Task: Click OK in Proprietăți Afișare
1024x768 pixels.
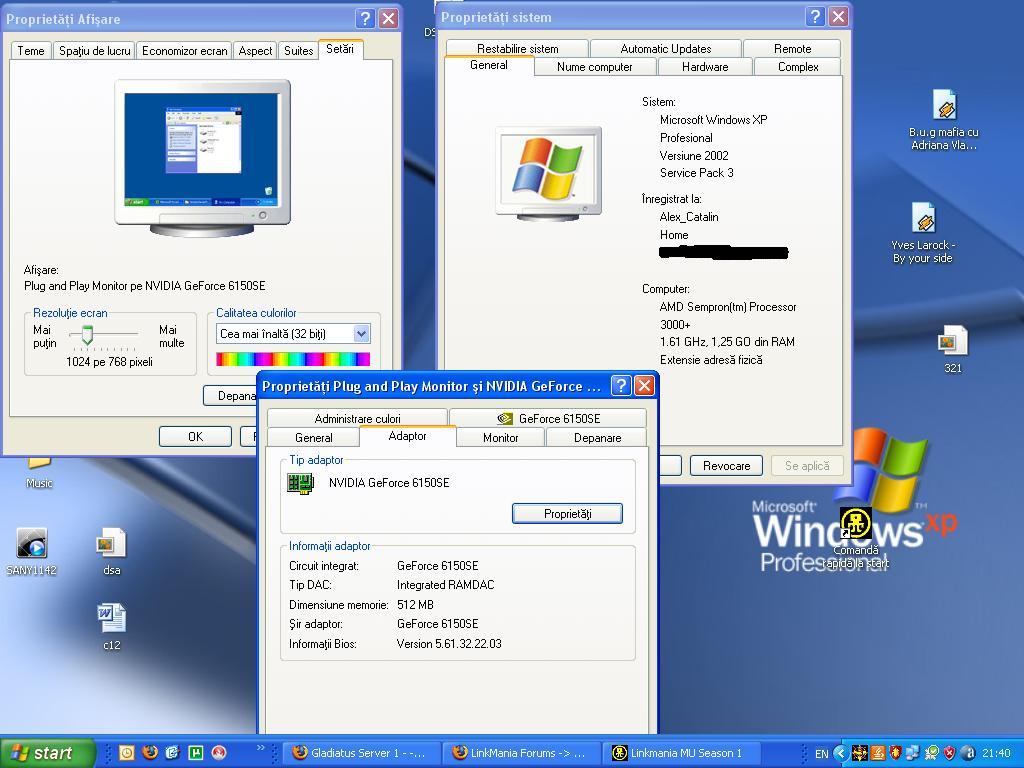Action: tap(195, 437)
